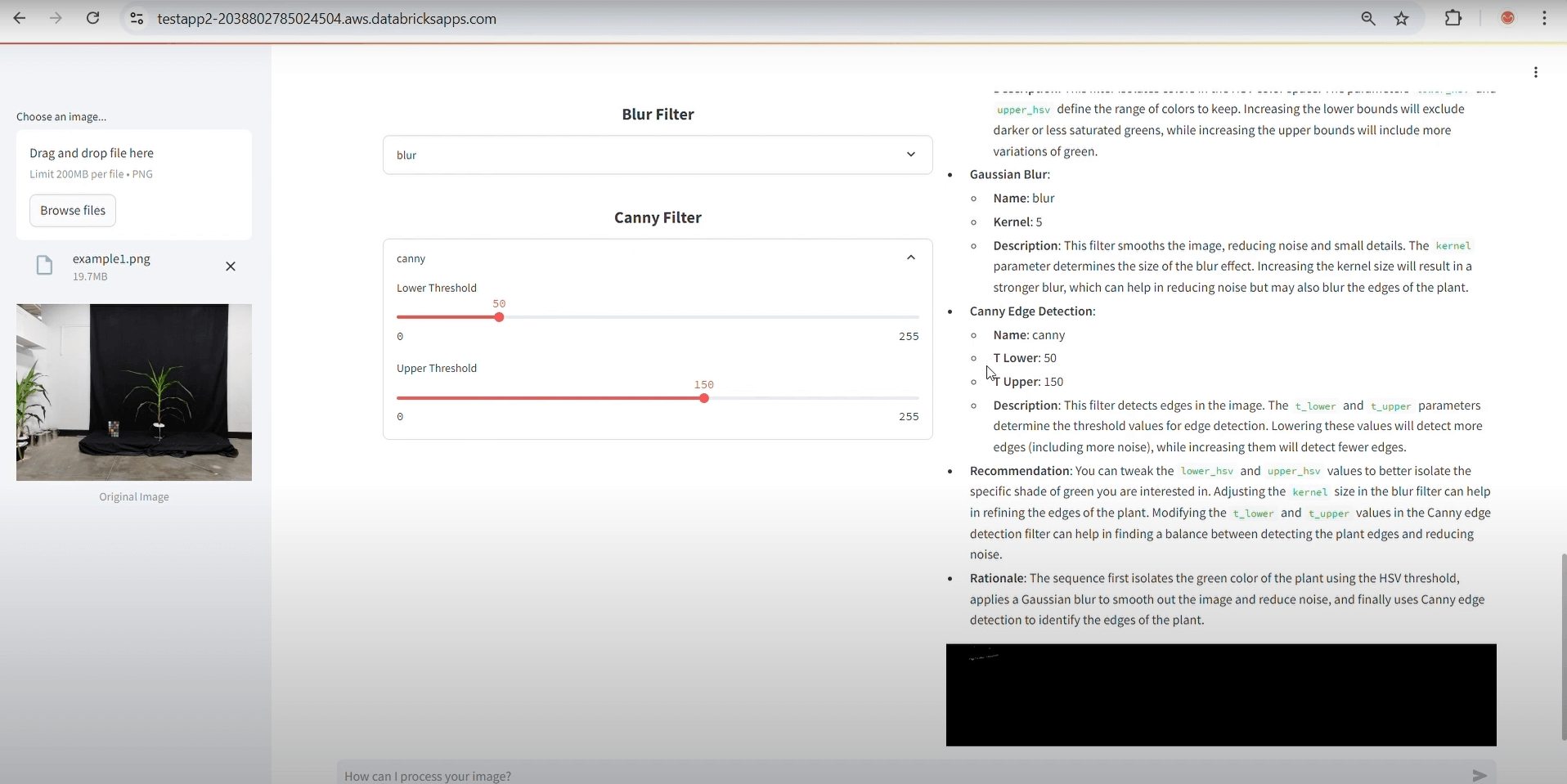Reload the page with refresh icon
This screenshot has height=784, width=1567.
(x=93, y=18)
